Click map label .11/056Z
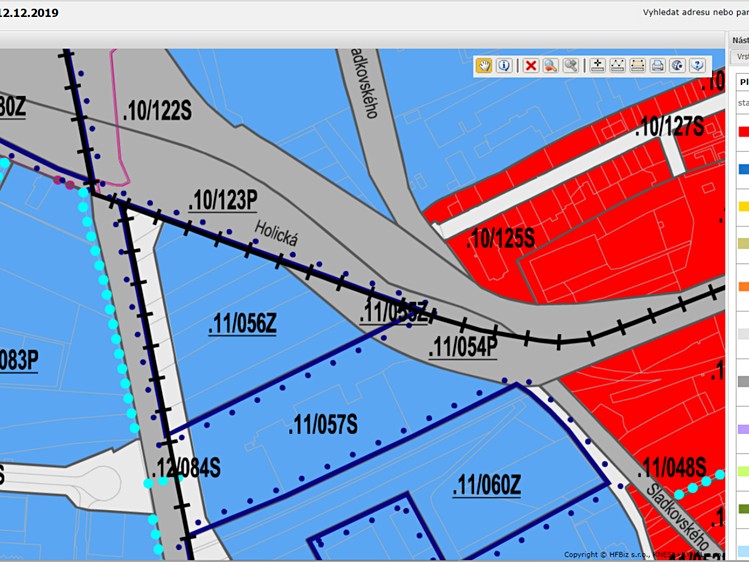The image size is (749, 562). [243, 324]
